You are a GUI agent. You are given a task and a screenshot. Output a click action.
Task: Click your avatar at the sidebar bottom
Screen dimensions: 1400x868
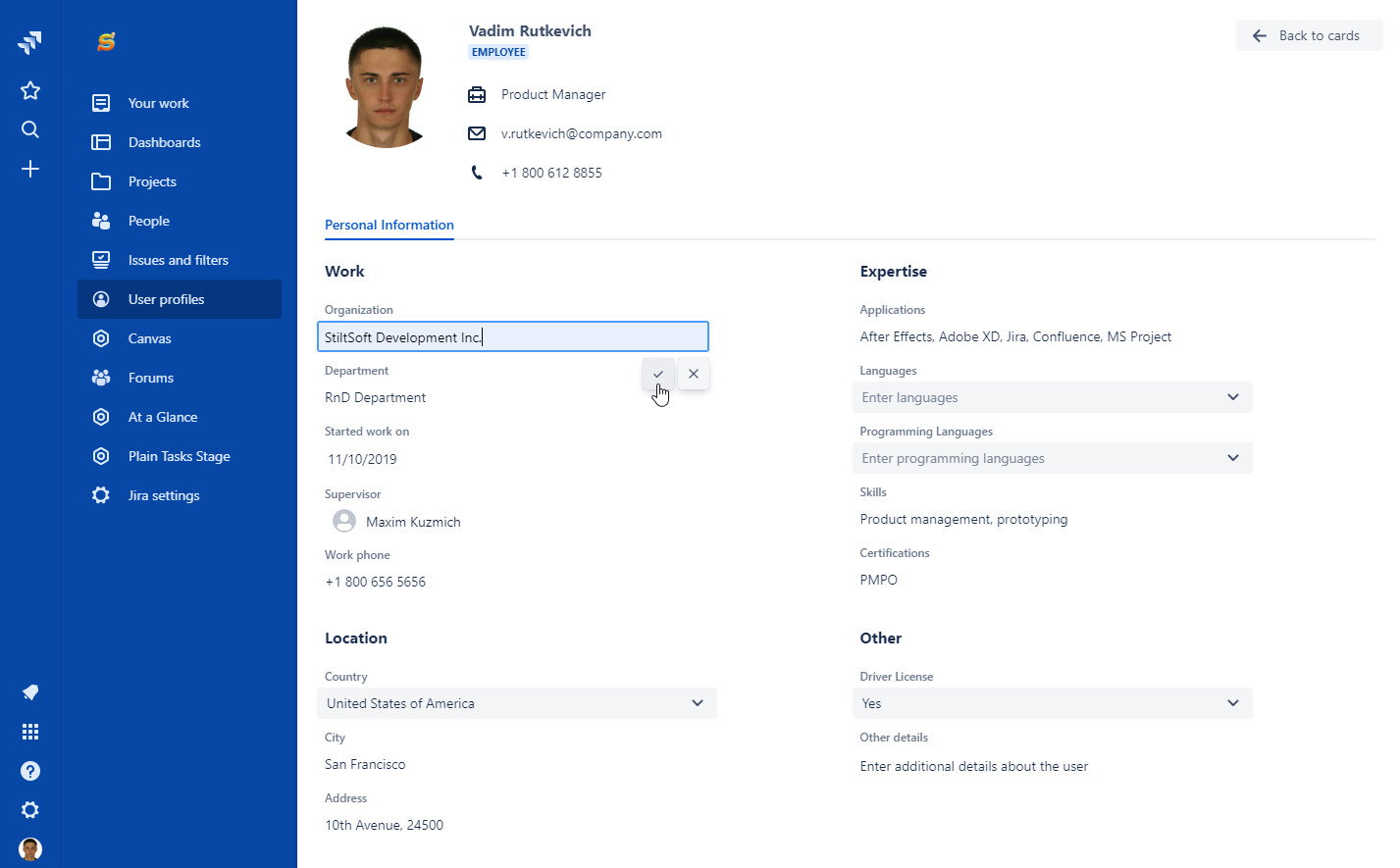click(29, 848)
